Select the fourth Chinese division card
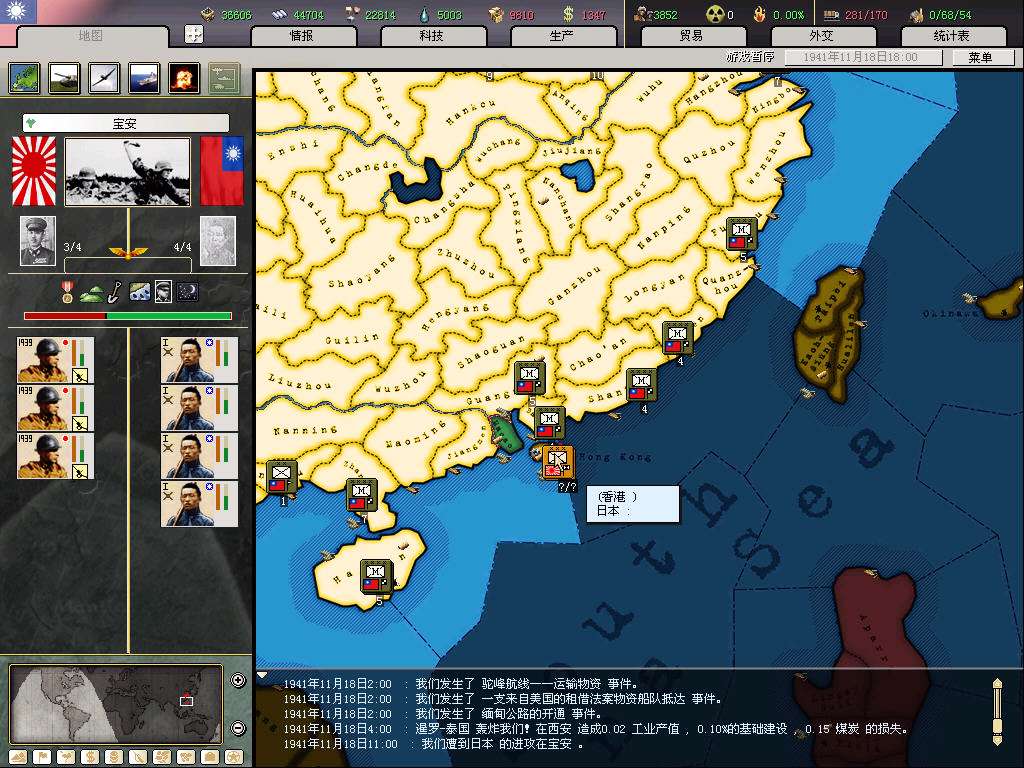This screenshot has height=768, width=1024. pos(199,504)
